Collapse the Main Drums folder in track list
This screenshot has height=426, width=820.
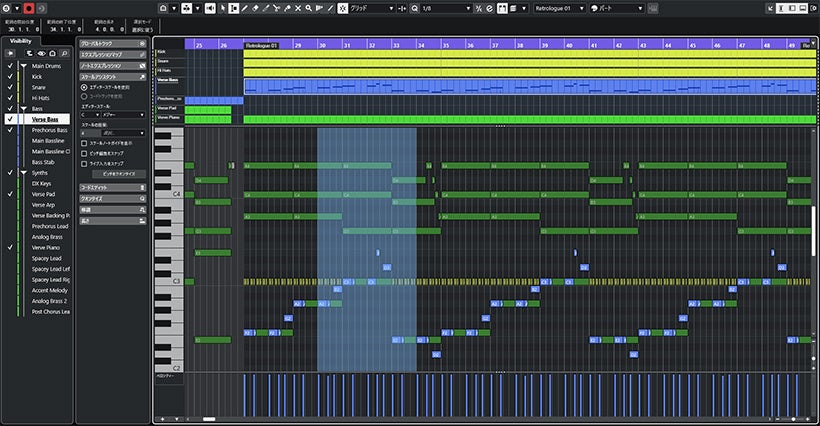(x=24, y=65)
